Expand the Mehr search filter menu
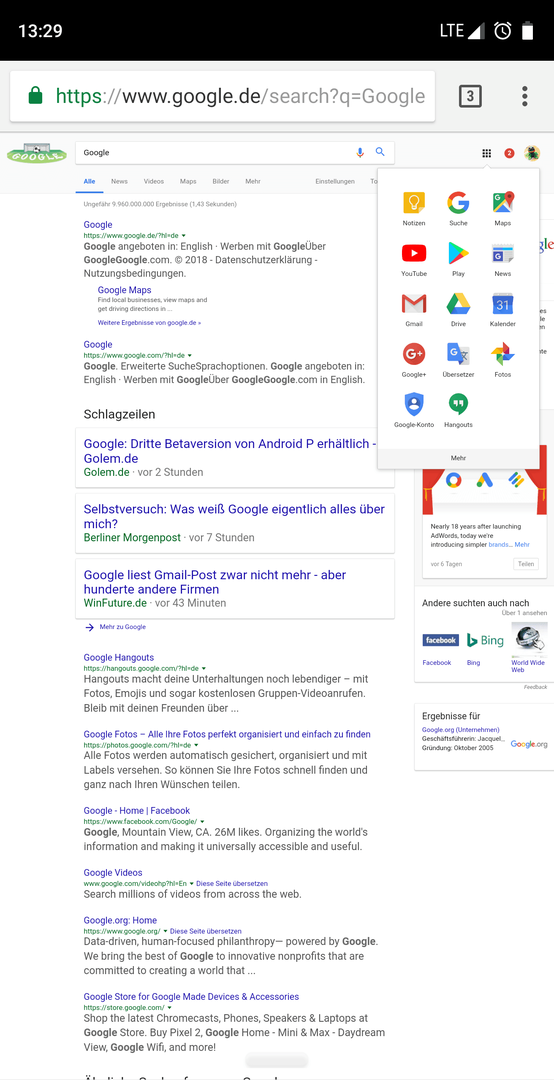554x1080 pixels. pyautogui.click(x=253, y=182)
